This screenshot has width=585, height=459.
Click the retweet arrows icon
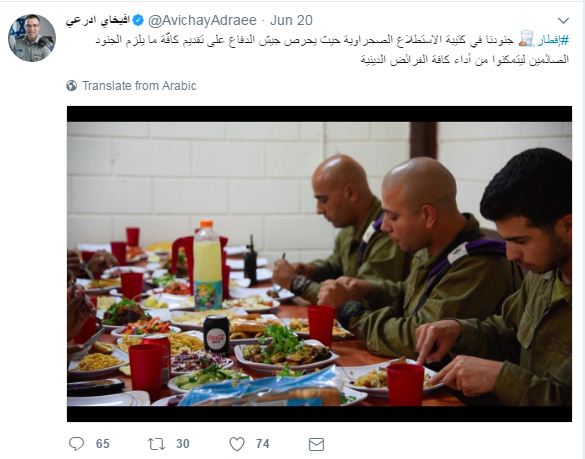coord(156,444)
